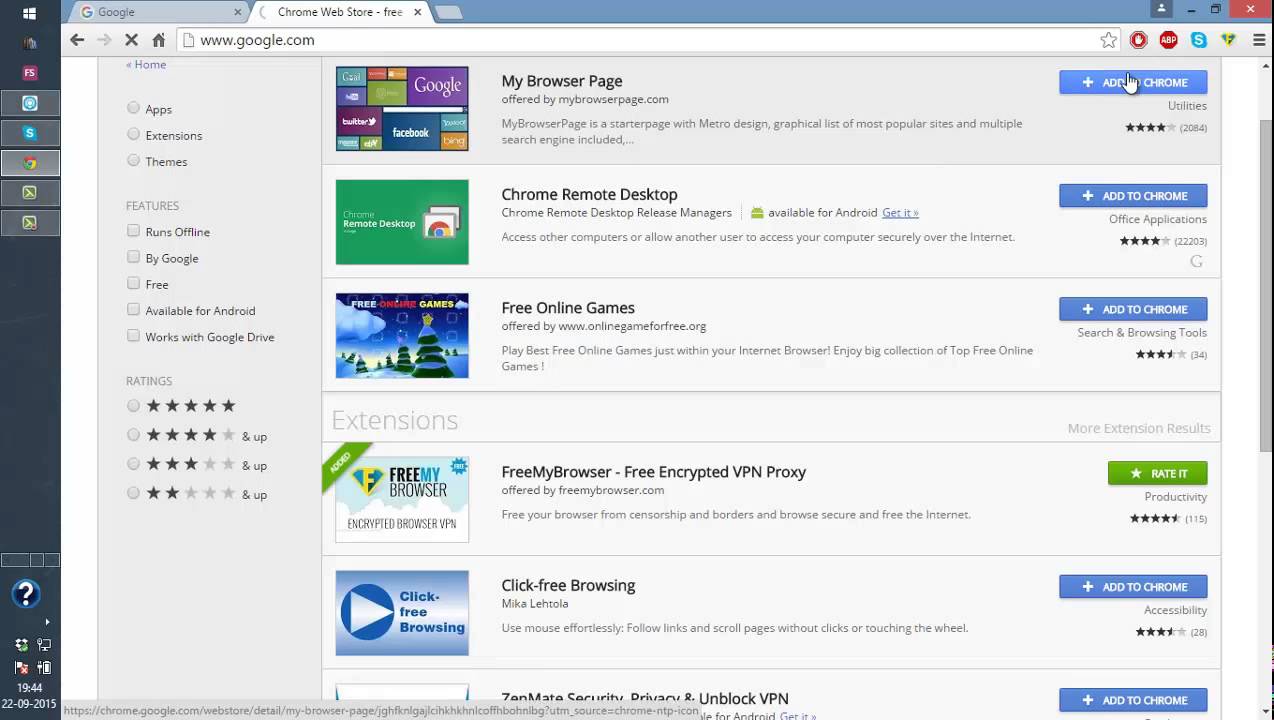Enable the Runs Offline checkbox

pyautogui.click(x=133, y=231)
